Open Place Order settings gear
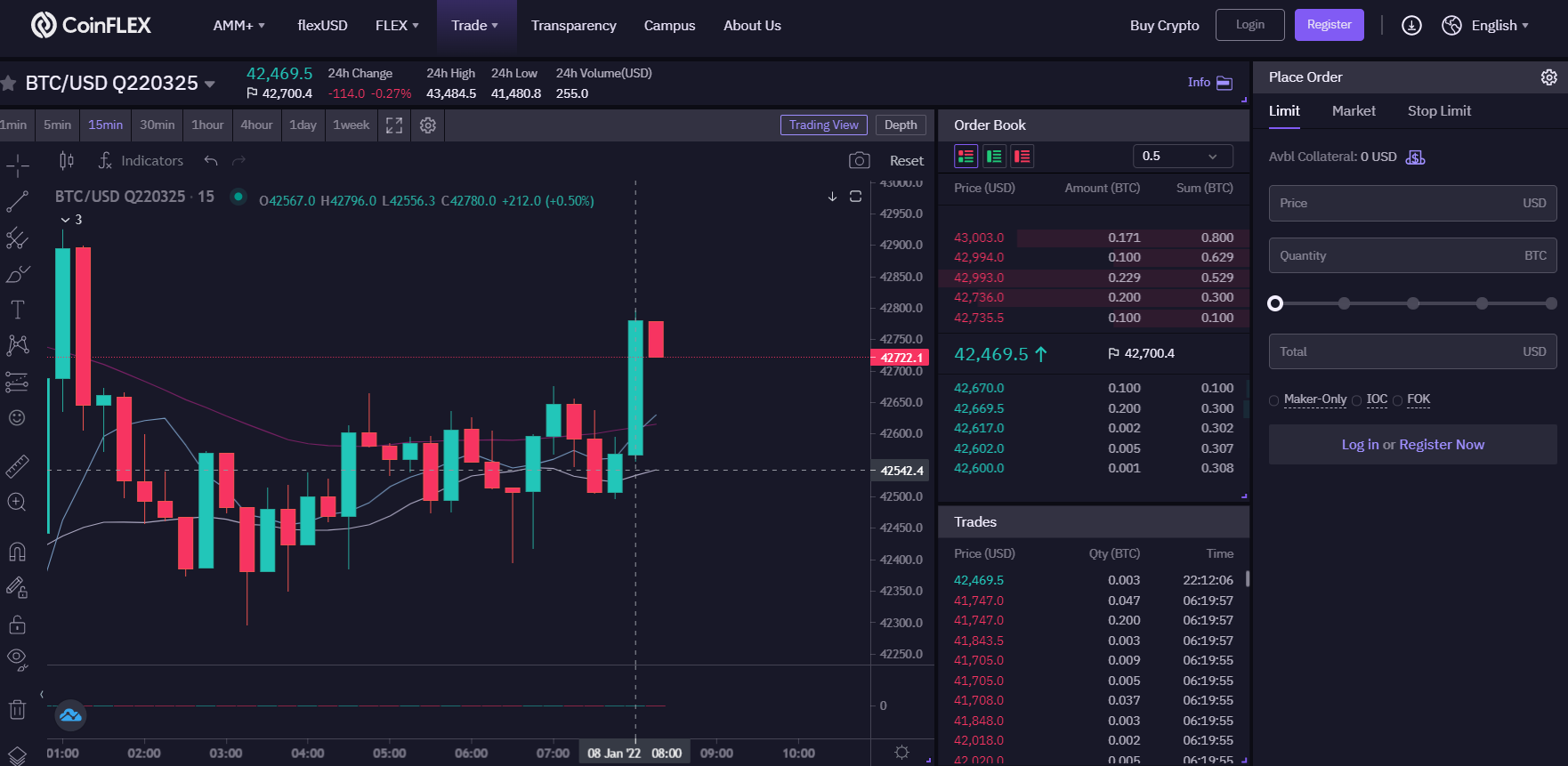Image resolution: width=1568 pixels, height=766 pixels. (x=1549, y=77)
